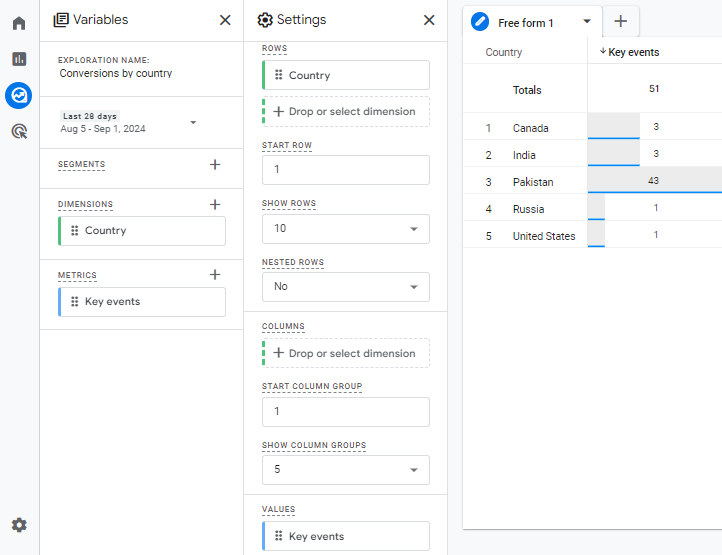The width and height of the screenshot is (722, 555).
Task: Edit exploration name Conversions by country
Action: (x=116, y=73)
